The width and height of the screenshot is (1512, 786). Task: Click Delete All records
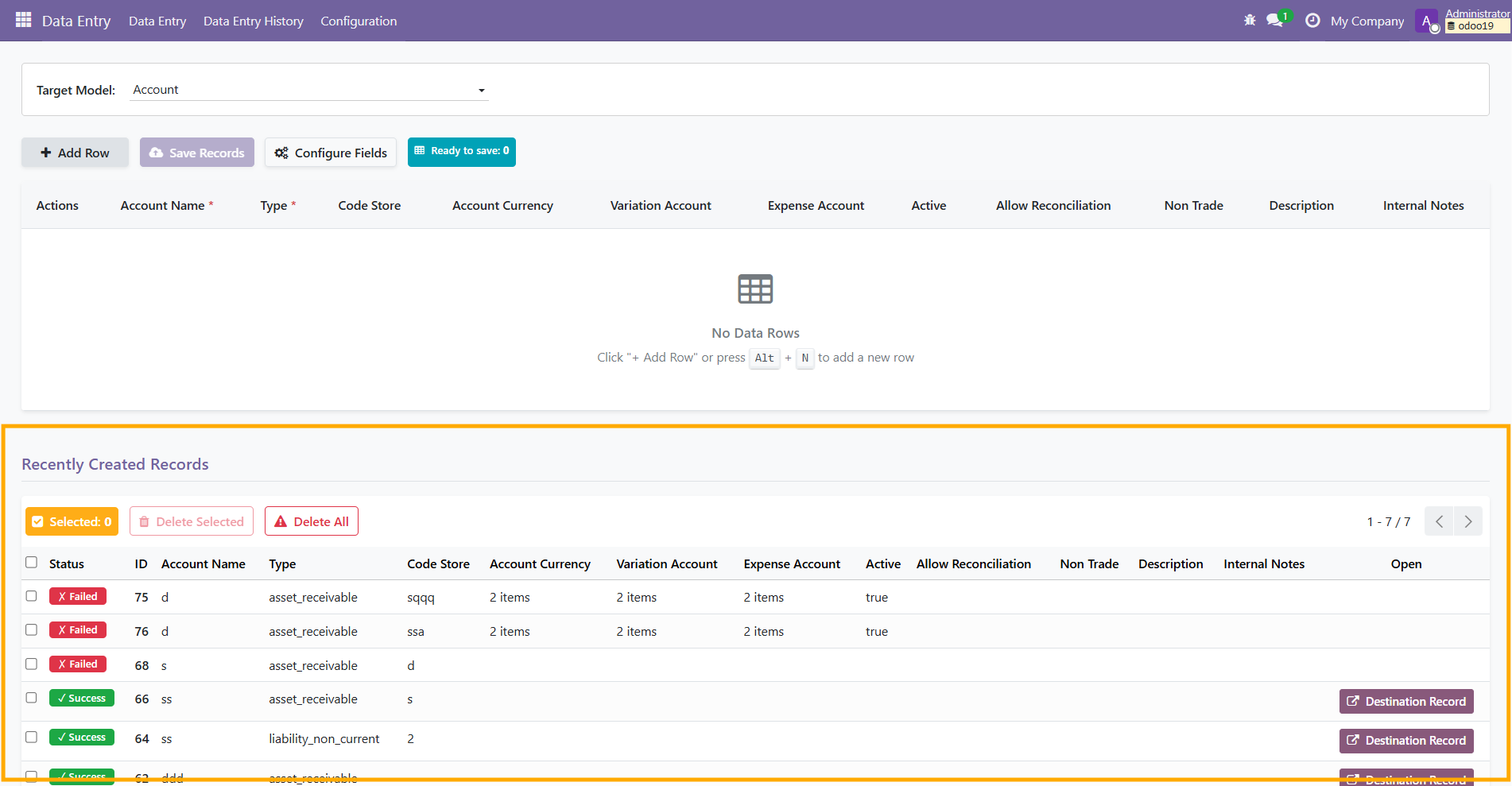click(x=311, y=521)
